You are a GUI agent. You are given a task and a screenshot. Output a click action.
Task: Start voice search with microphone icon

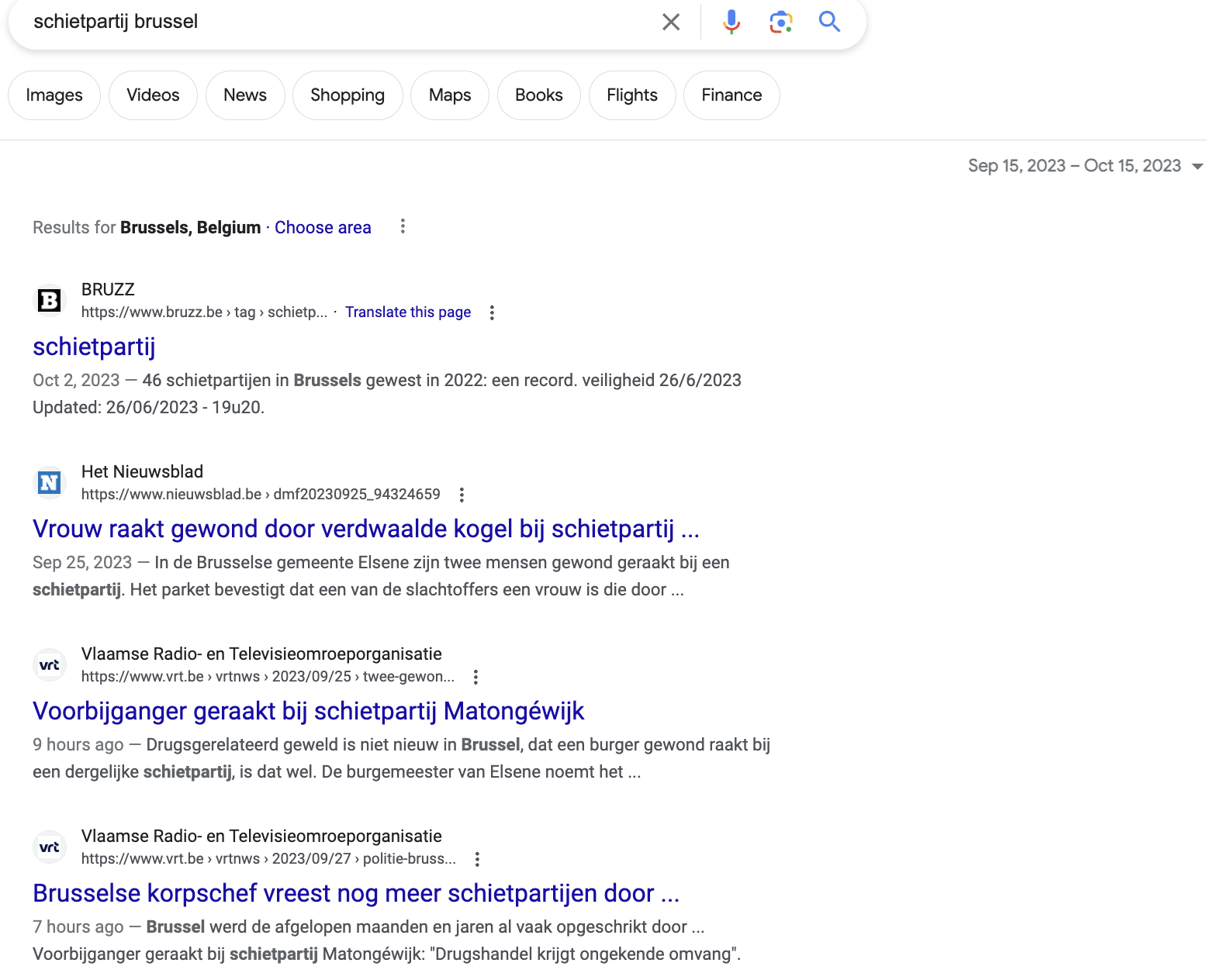[731, 22]
